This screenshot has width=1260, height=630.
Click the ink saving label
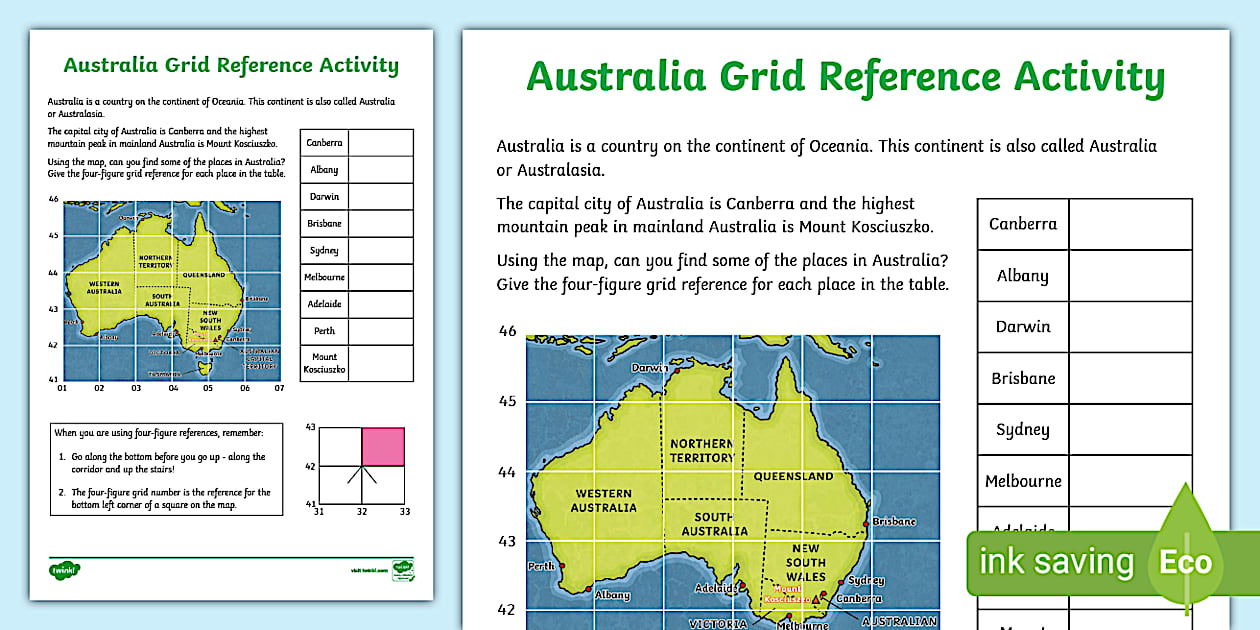tap(1057, 562)
